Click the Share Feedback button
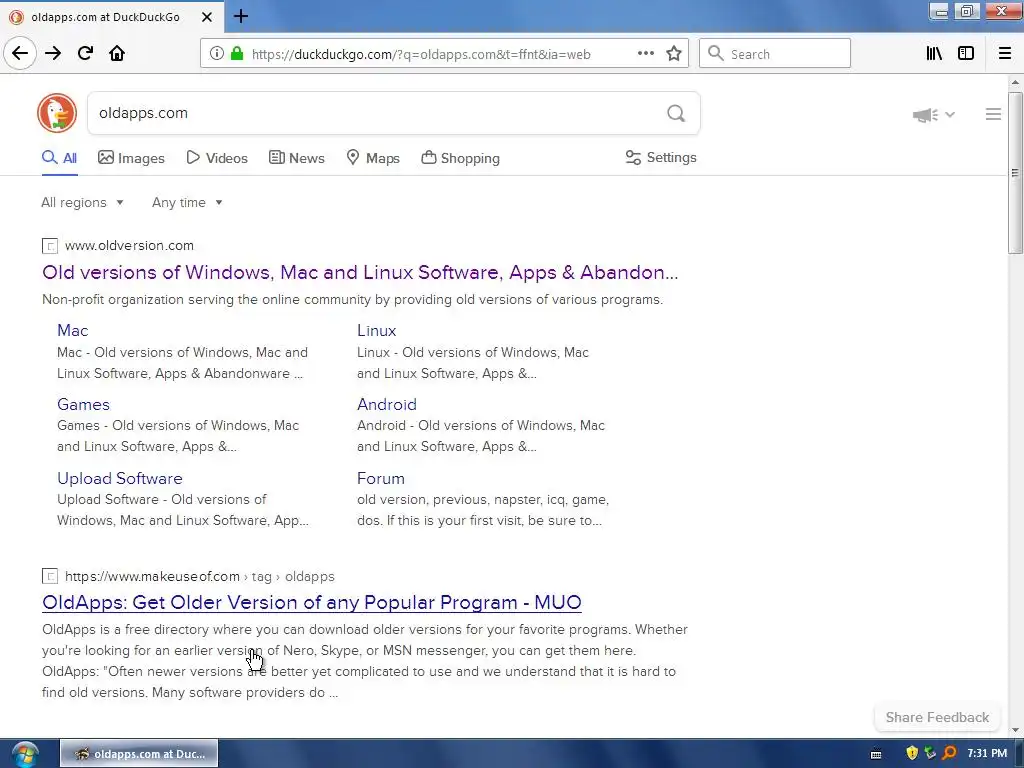 click(x=937, y=717)
